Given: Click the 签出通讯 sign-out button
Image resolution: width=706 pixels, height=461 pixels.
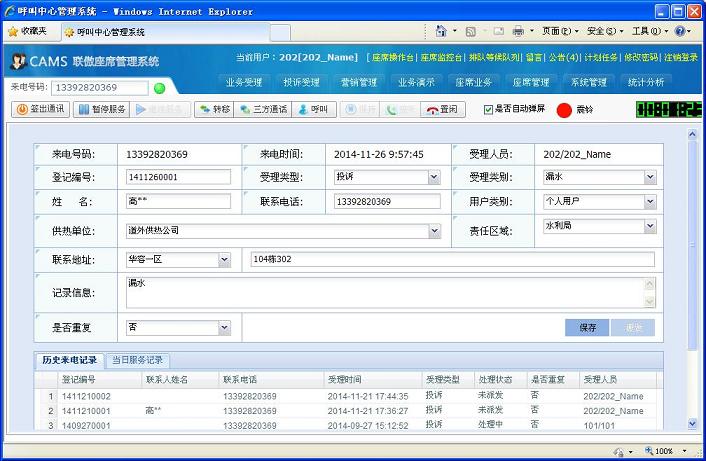Looking at the screenshot, I should [x=39, y=109].
